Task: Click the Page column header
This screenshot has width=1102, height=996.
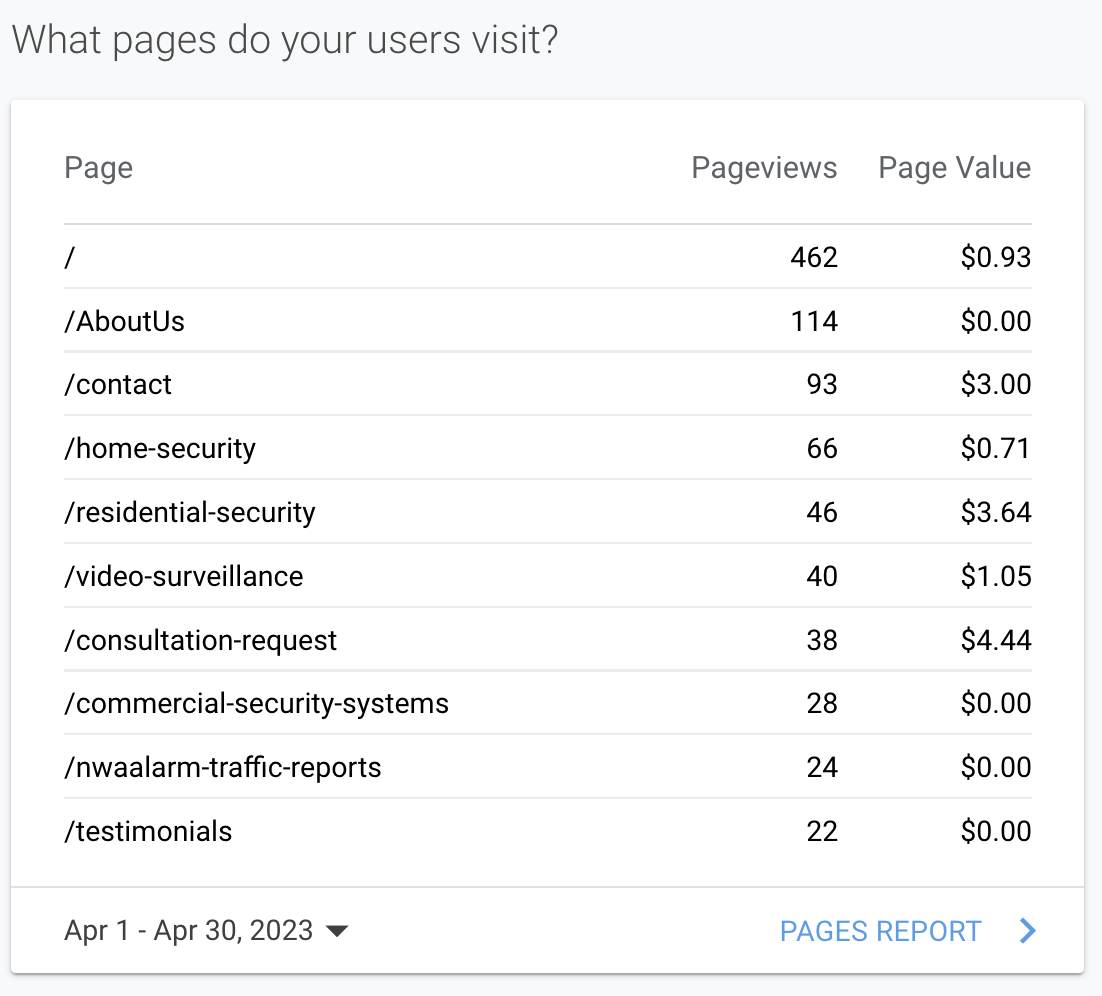Action: (98, 167)
